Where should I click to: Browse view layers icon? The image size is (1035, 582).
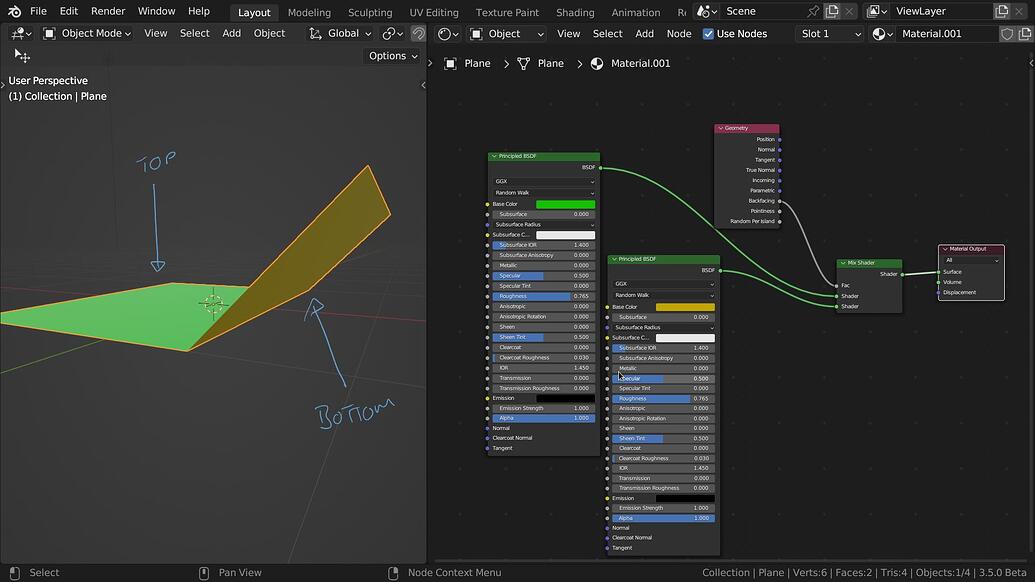(877, 11)
